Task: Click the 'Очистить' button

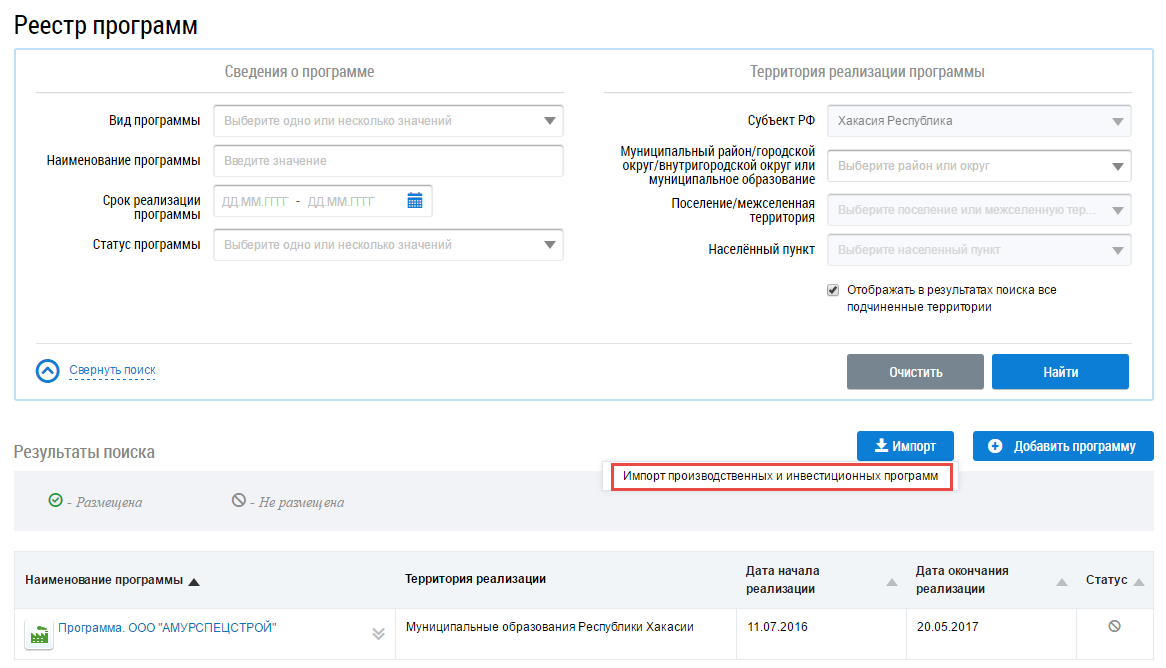Action: pyautogui.click(x=915, y=372)
